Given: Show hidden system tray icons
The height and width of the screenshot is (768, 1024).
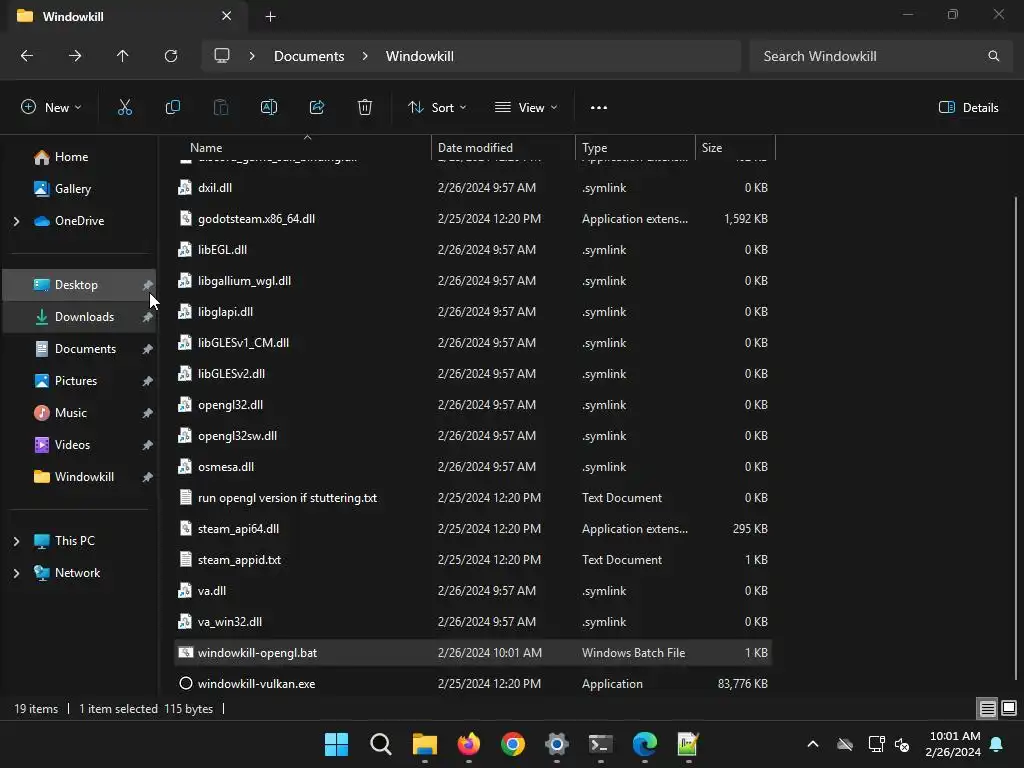Looking at the screenshot, I should 813,744.
